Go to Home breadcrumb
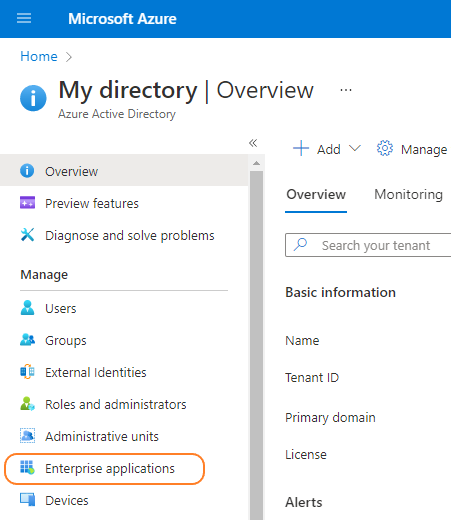Viewport: 451px width, 520px height. tap(39, 56)
